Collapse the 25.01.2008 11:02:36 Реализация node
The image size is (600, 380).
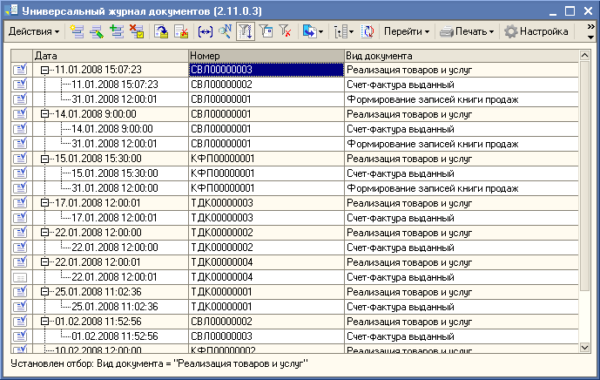[45, 292]
